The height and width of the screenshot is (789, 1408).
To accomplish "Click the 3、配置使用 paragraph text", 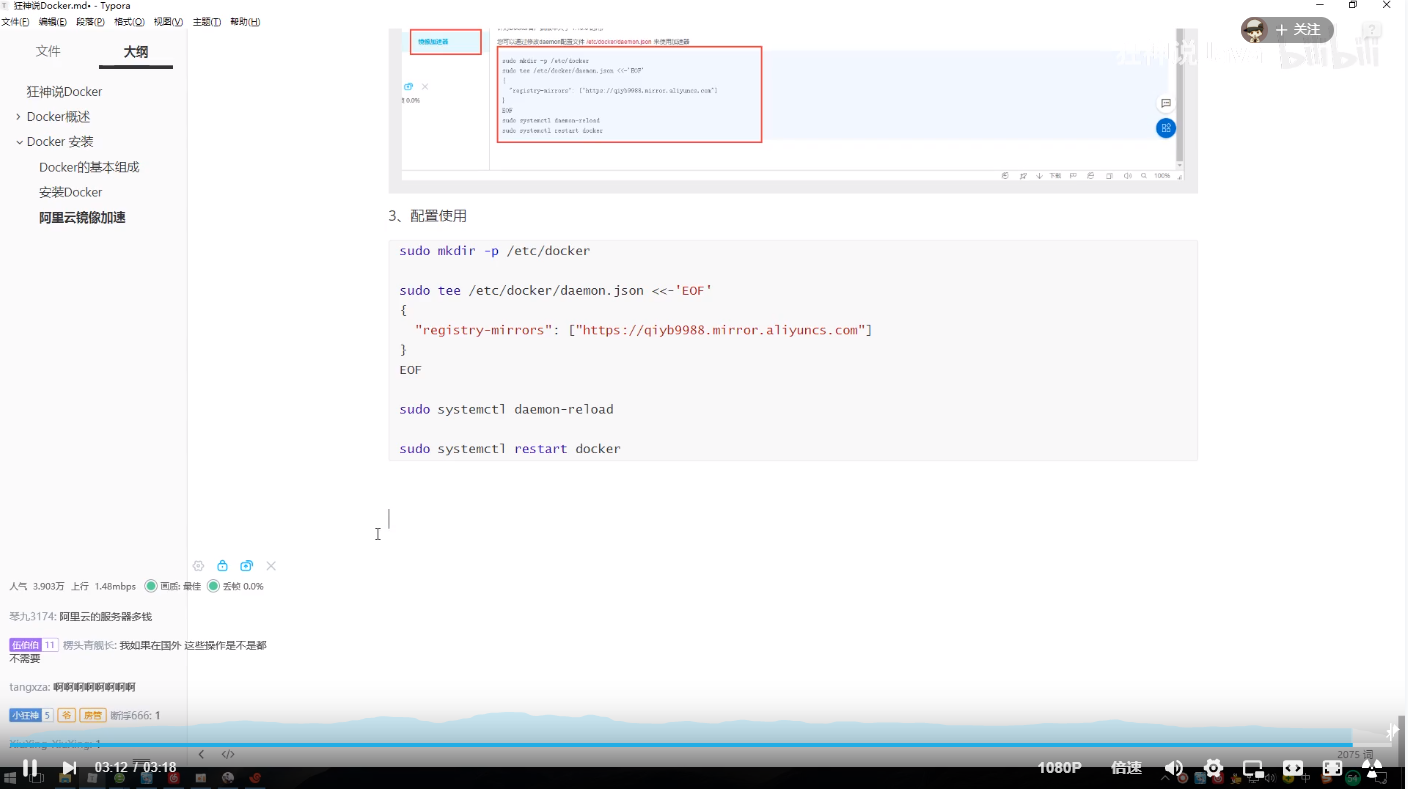I will pos(427,216).
